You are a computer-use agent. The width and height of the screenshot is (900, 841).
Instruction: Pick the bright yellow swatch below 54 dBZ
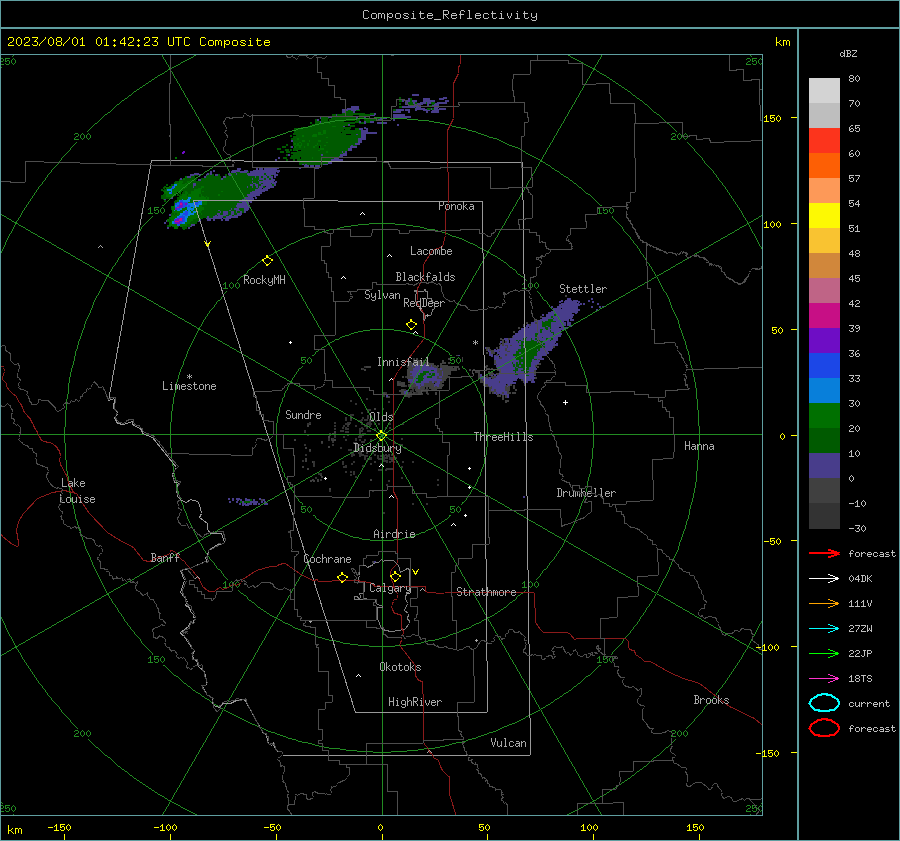pos(824,216)
